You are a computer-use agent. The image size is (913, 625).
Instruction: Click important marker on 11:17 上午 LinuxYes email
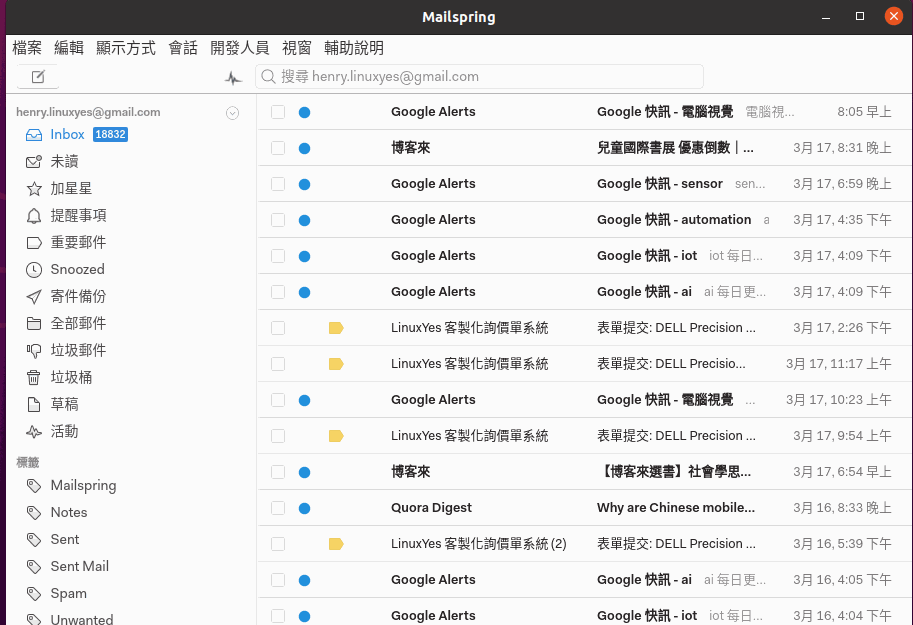click(336, 364)
